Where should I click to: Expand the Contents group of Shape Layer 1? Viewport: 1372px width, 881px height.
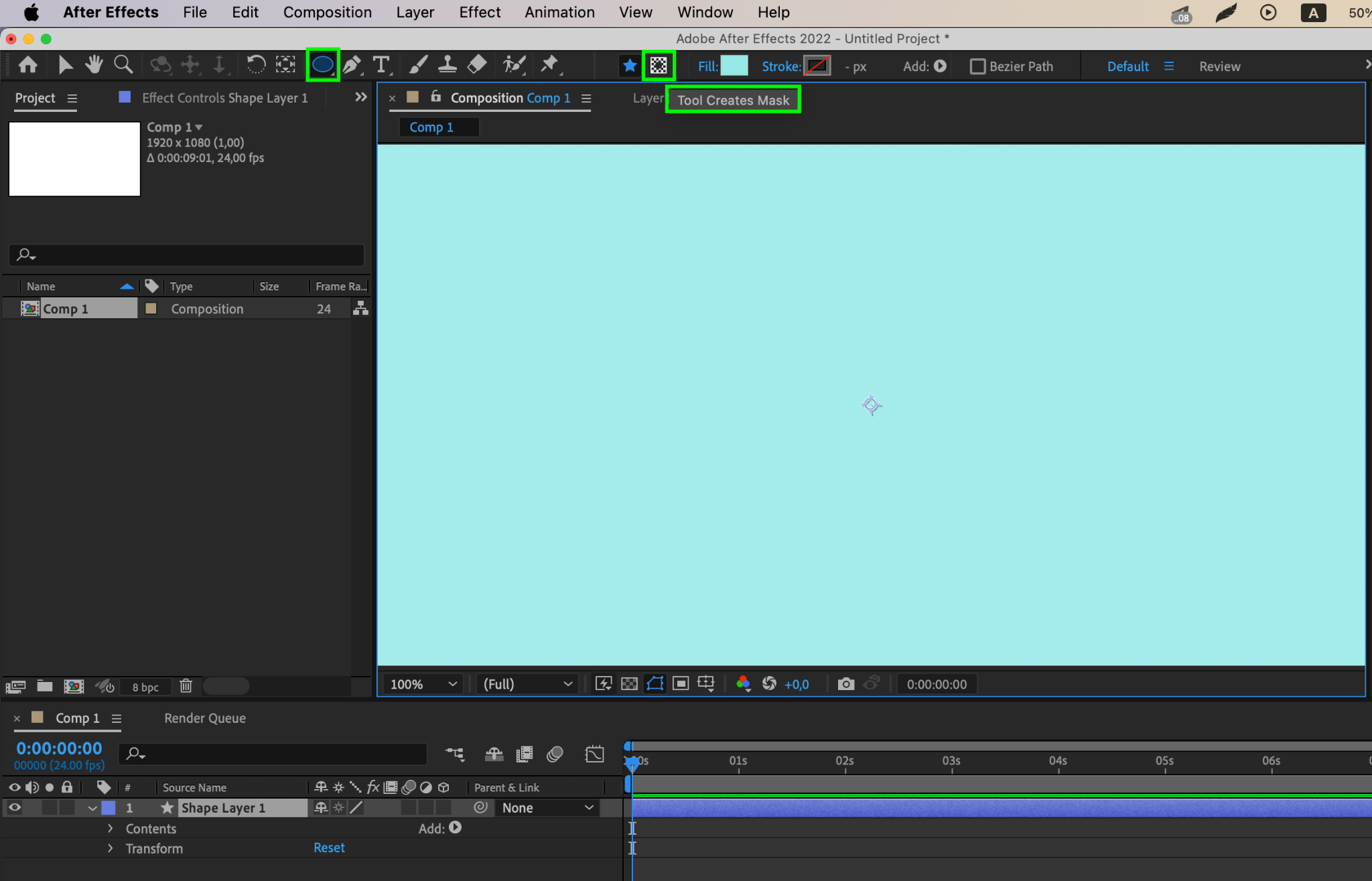[x=111, y=829]
